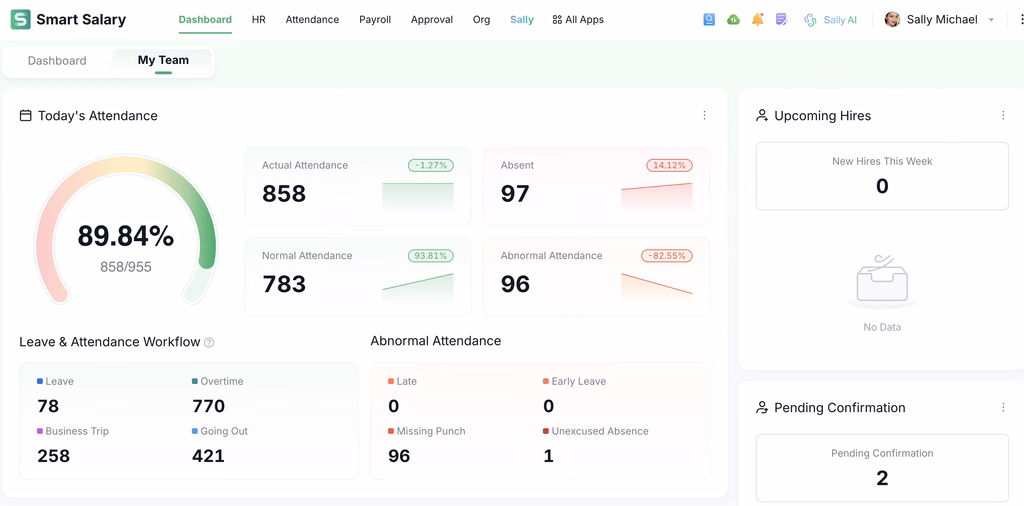Click help icon beside Leave & Attendance Workflow
The image size is (1024, 506).
209,342
